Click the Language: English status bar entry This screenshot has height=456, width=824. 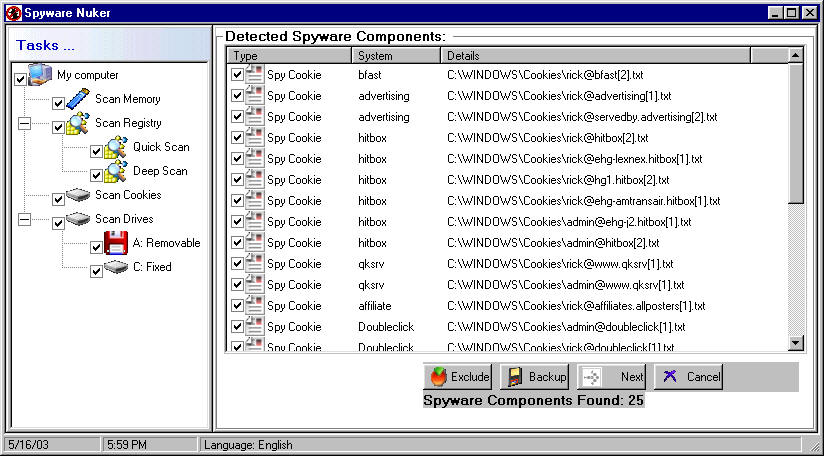point(249,445)
